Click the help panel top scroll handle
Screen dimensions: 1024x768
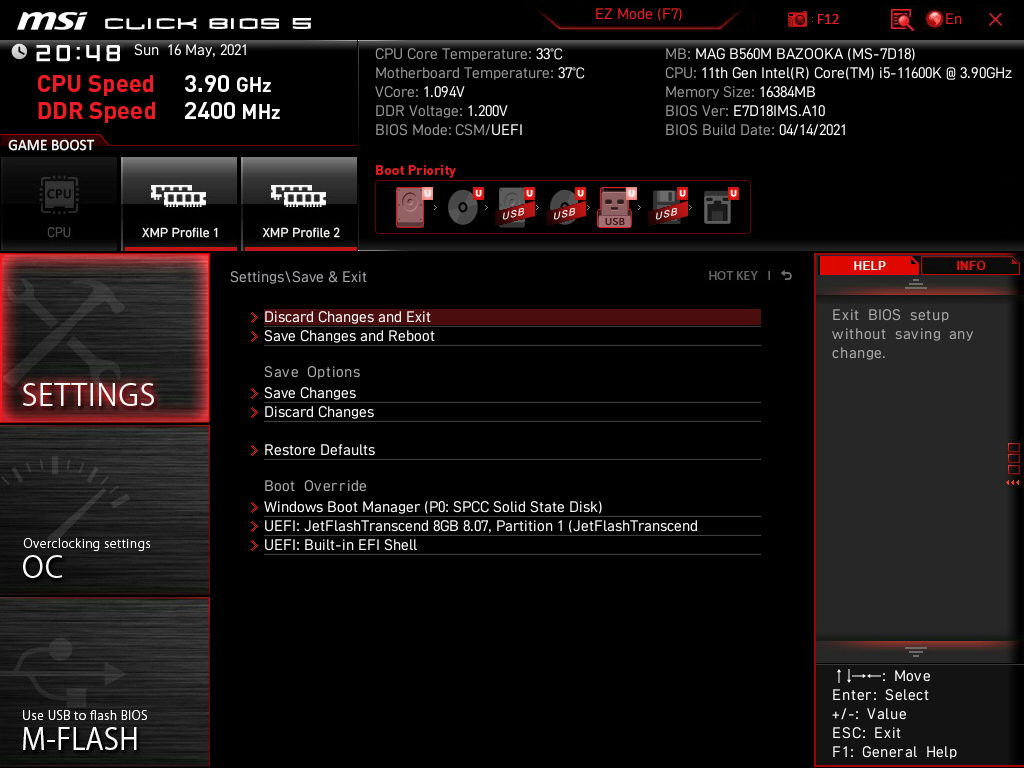point(916,283)
